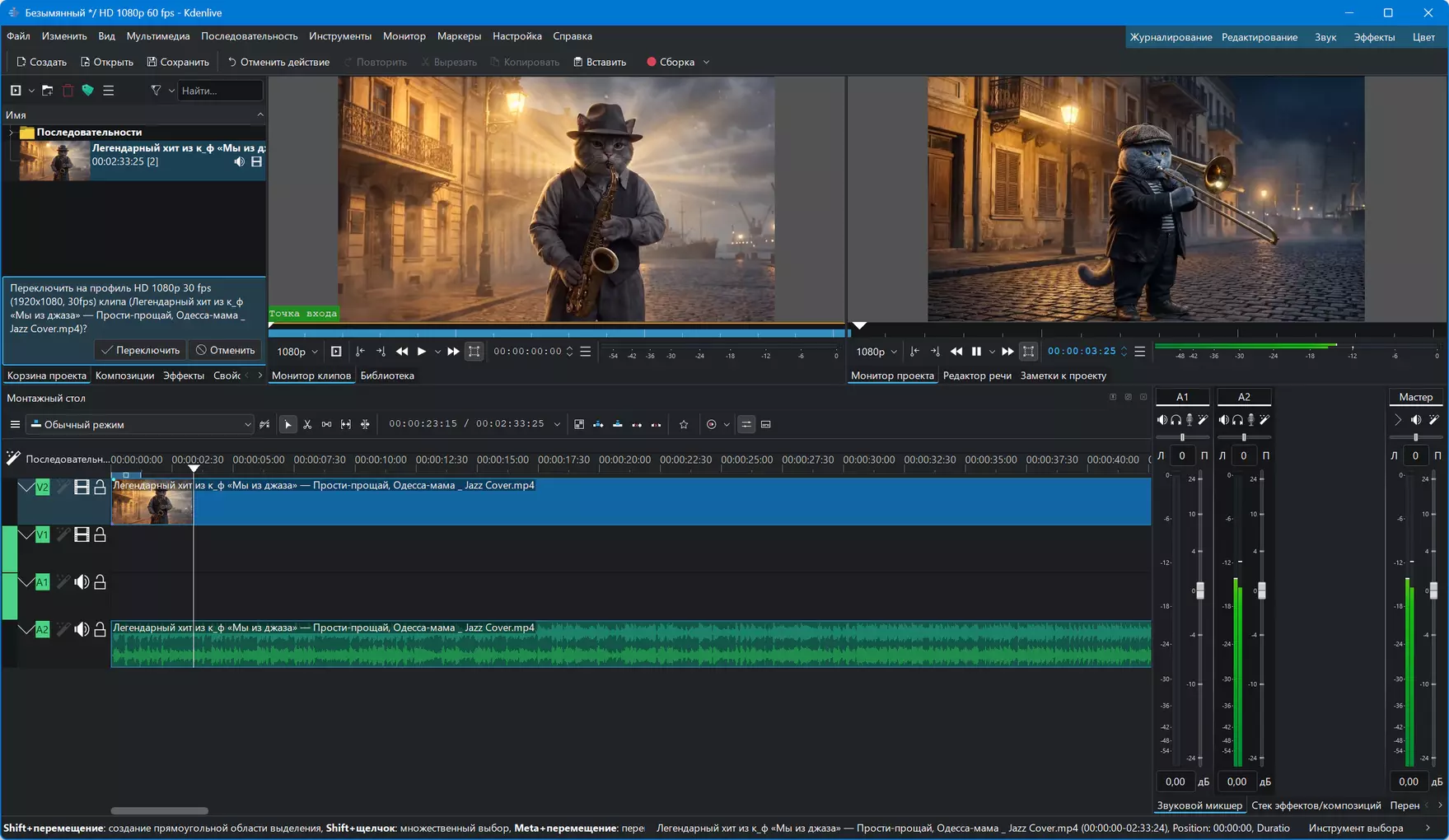Mute the A1 audio track in the timeline
Viewport: 1449px width, 840px height.
coord(82,582)
